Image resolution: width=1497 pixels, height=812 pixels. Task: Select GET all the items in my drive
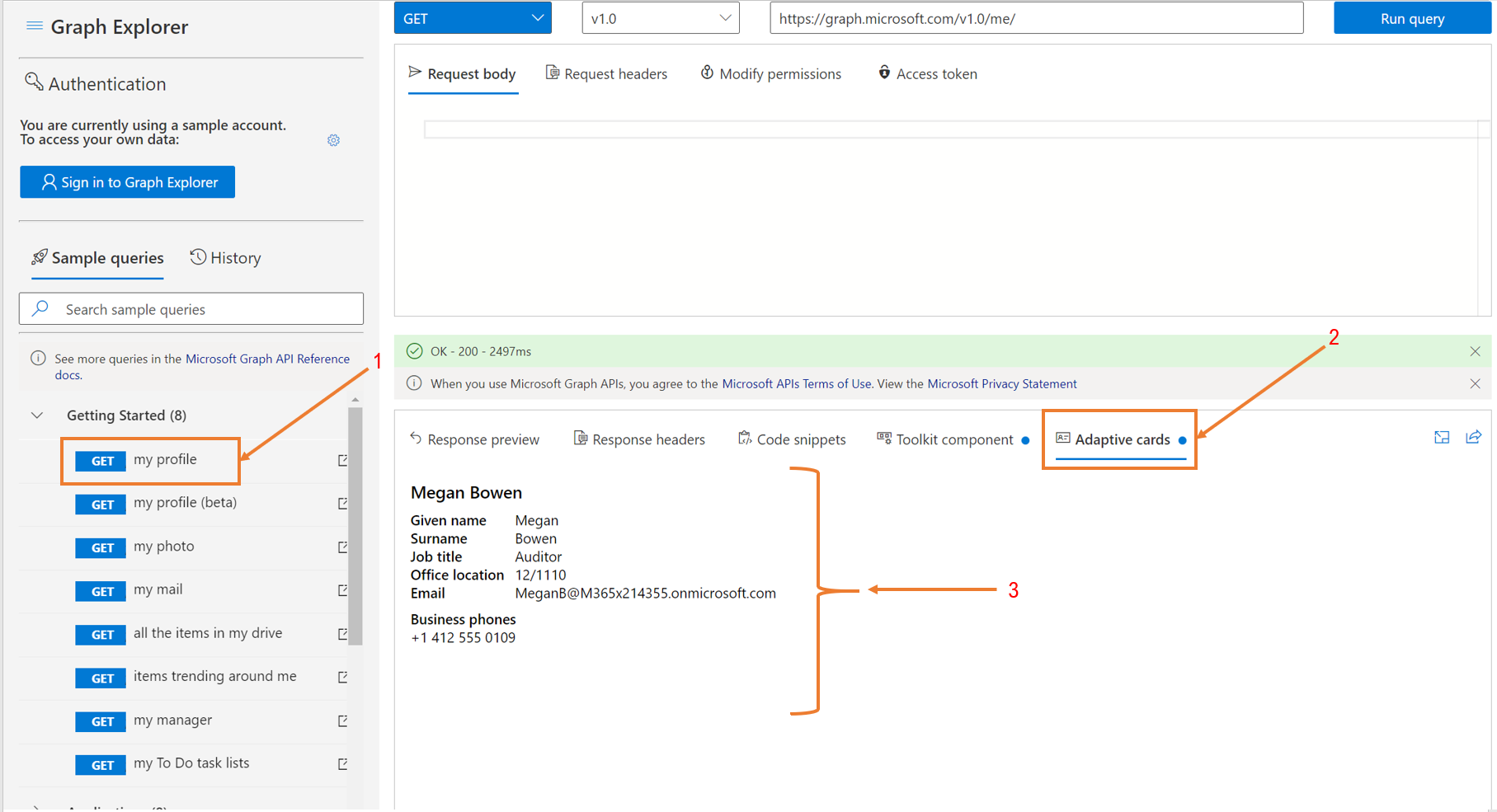click(x=179, y=634)
